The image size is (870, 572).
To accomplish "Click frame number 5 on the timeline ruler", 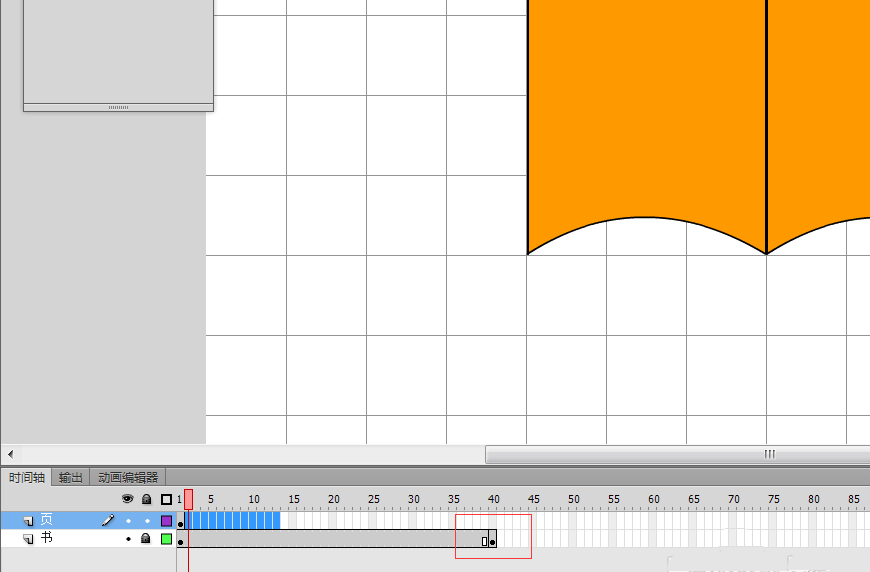I will (x=211, y=499).
